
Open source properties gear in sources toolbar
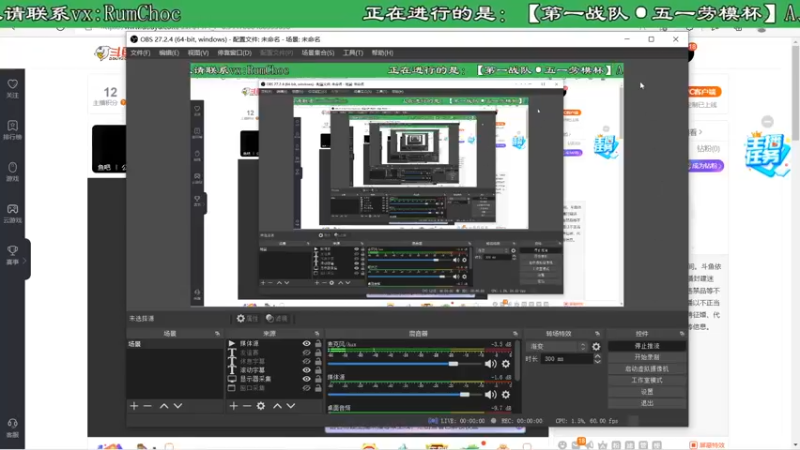click(261, 406)
